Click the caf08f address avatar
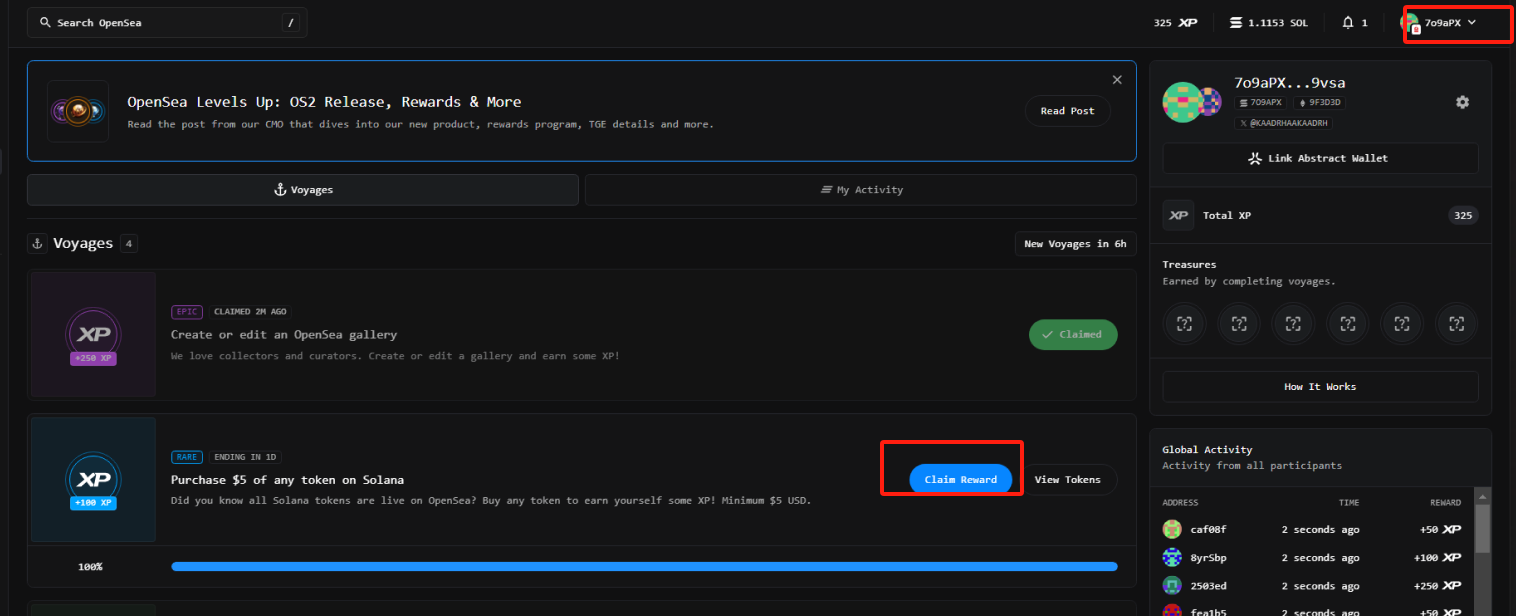Screen dimensions: 1516x616 (x=1172, y=529)
